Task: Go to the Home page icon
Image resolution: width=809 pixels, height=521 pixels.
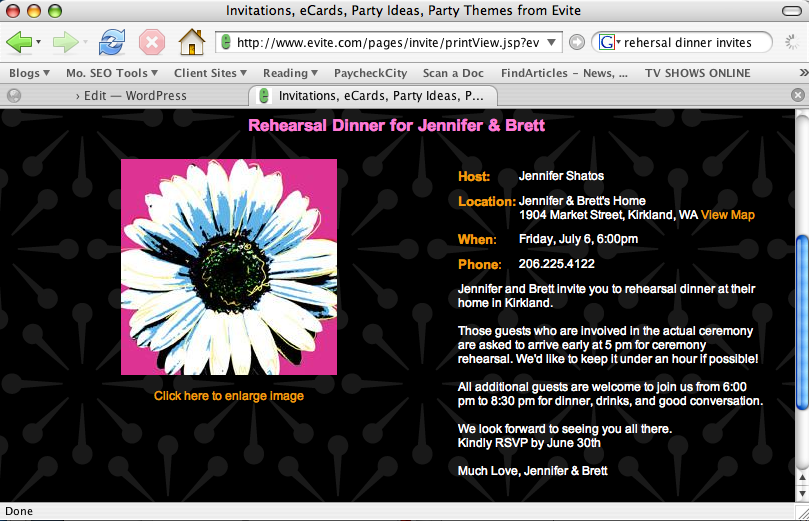Action: pos(190,43)
